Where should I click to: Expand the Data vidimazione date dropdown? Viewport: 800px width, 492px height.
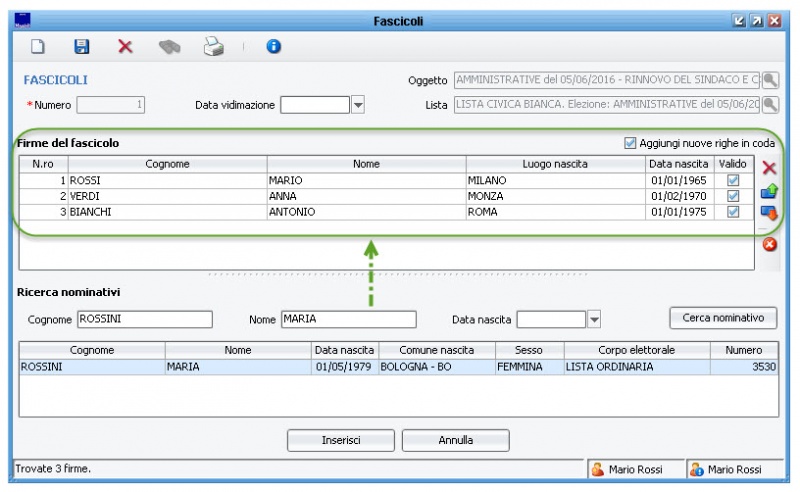pos(358,105)
